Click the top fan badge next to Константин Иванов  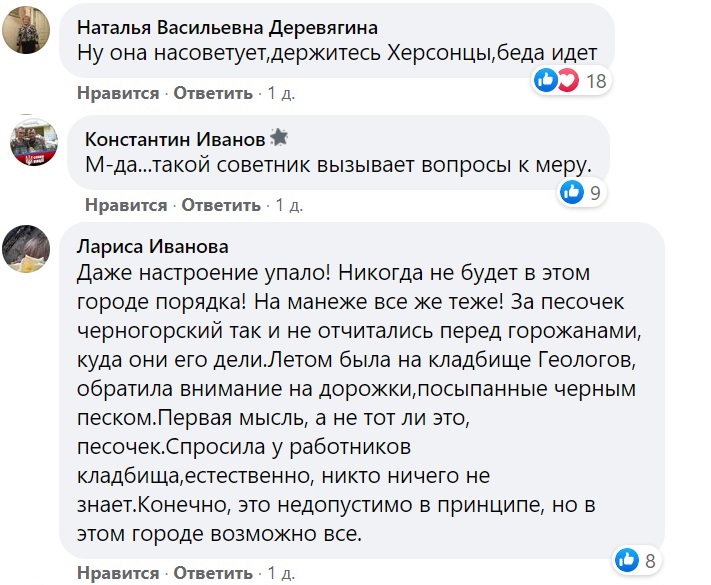pos(279,137)
